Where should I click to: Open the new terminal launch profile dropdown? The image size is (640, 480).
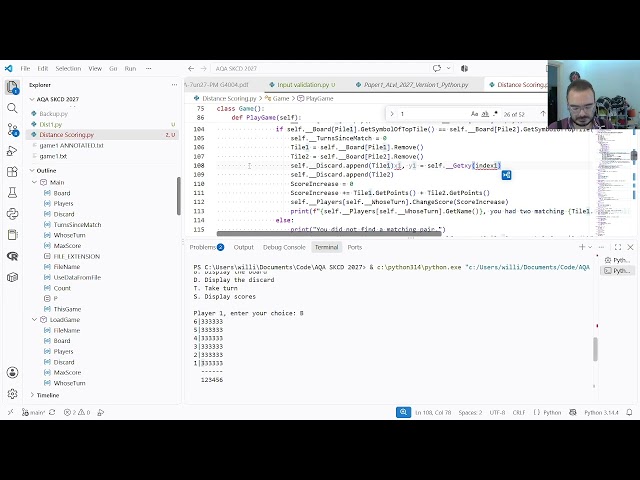pos(590,247)
